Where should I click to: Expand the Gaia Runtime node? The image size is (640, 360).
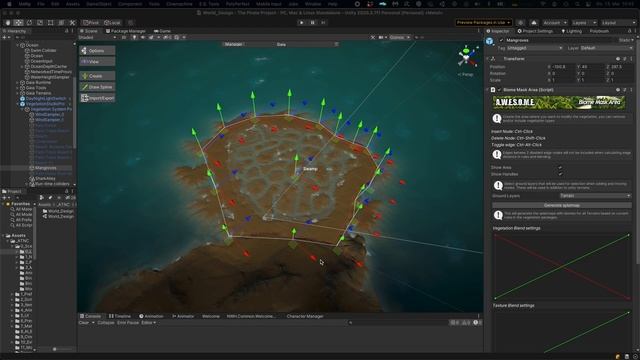[x=18, y=82]
